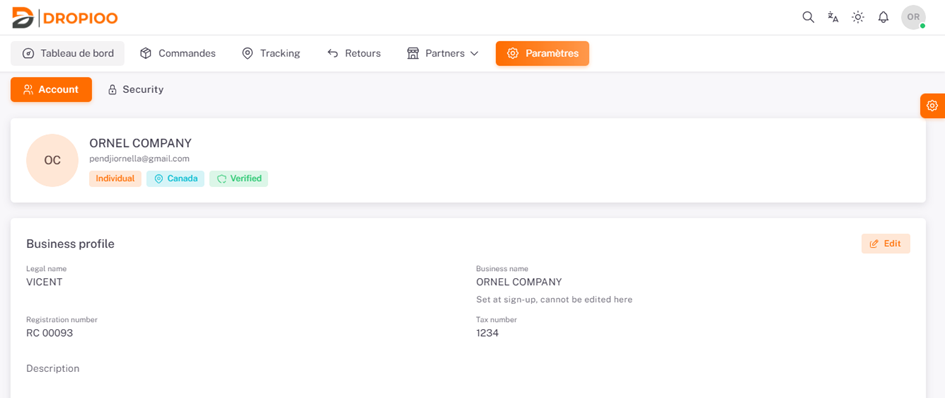
Task: Click the OC company avatar
Action: coord(52,160)
